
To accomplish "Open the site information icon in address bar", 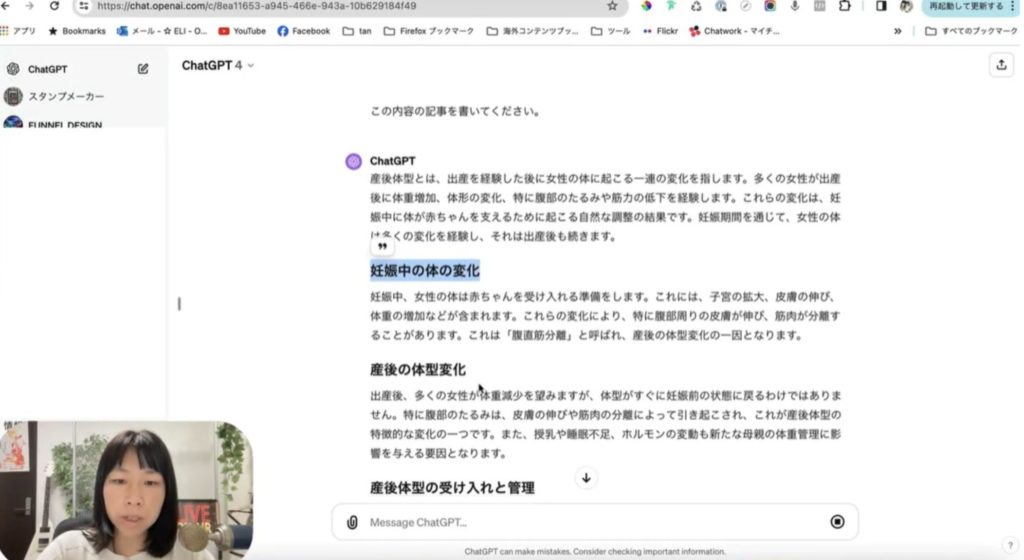I will [84, 6].
